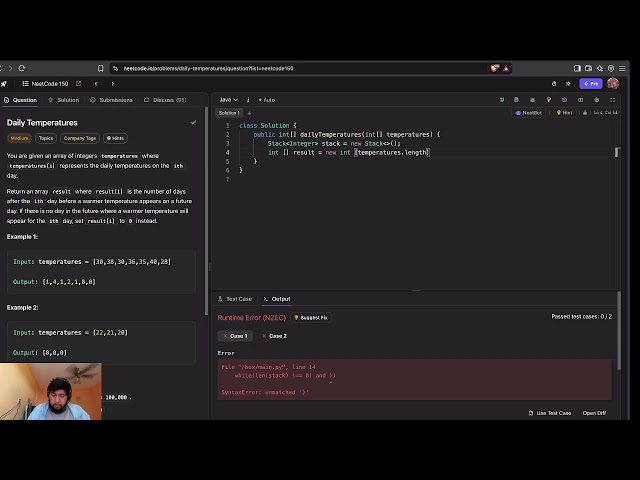Open the browser hamburger menu
This screenshot has width=640, height=480.
[622, 68]
